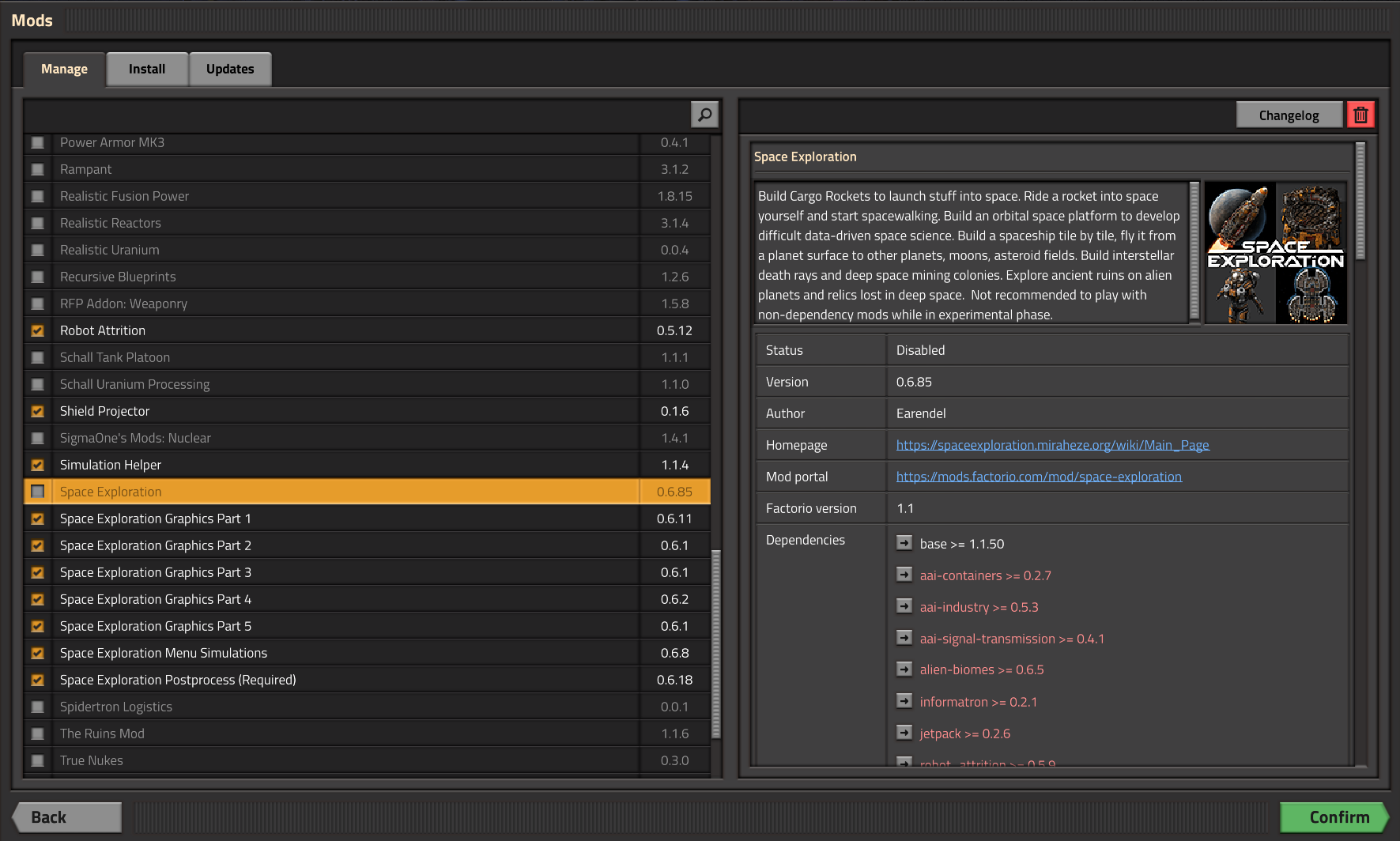Uncheck Space Exploration Graphics Part 1
Screen dimensions: 1400x841
(37, 519)
